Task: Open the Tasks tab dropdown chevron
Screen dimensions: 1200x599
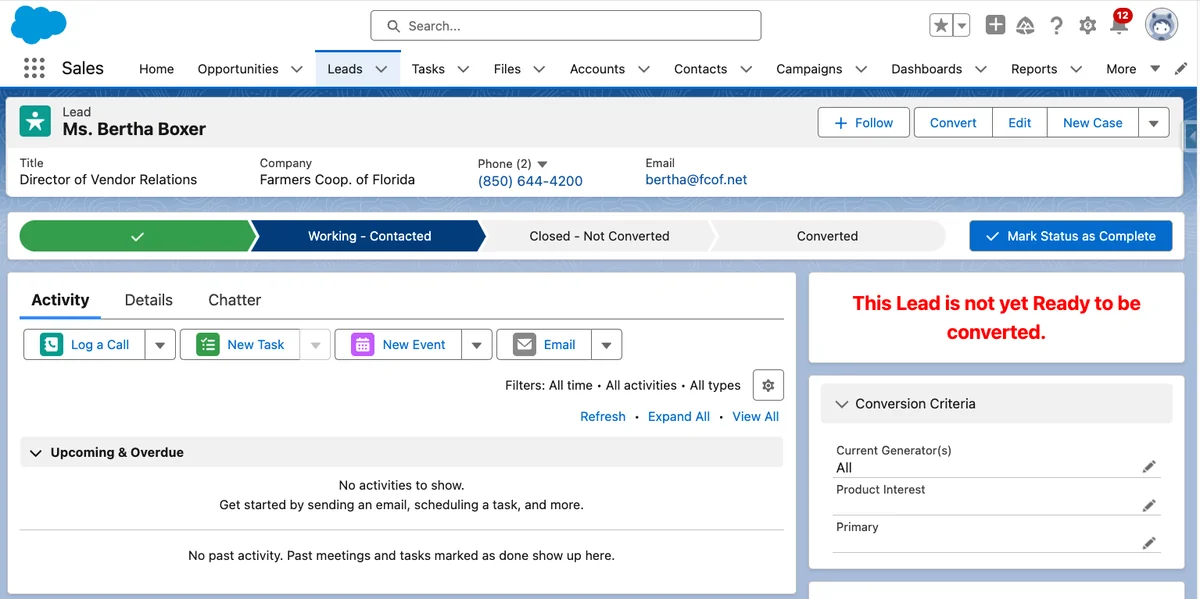Action: [x=463, y=69]
